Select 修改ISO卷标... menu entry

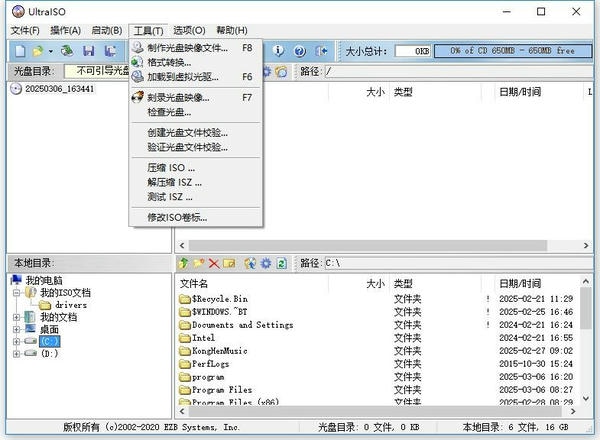coord(196,217)
